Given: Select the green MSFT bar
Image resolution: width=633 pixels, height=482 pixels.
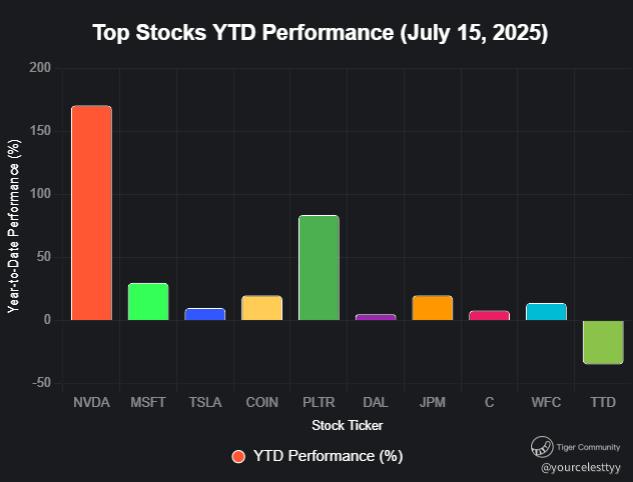Looking at the screenshot, I should tap(148, 302).
